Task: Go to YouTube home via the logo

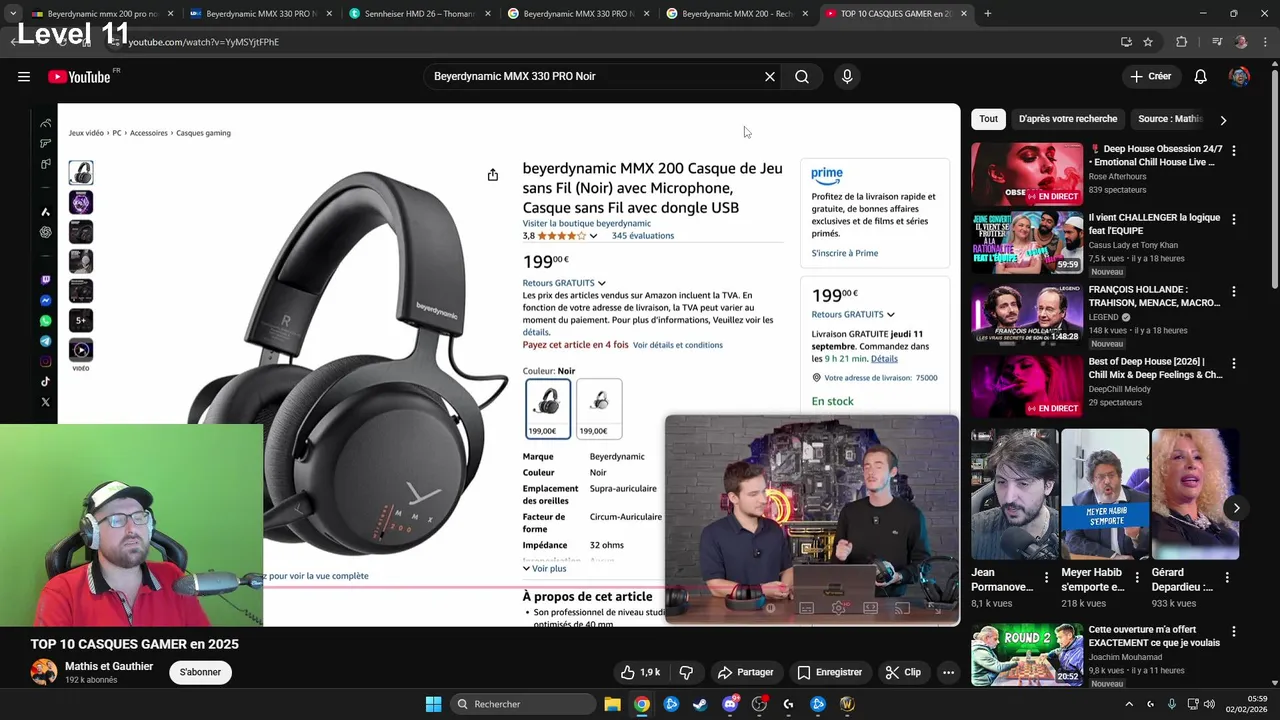Action: 79,77
